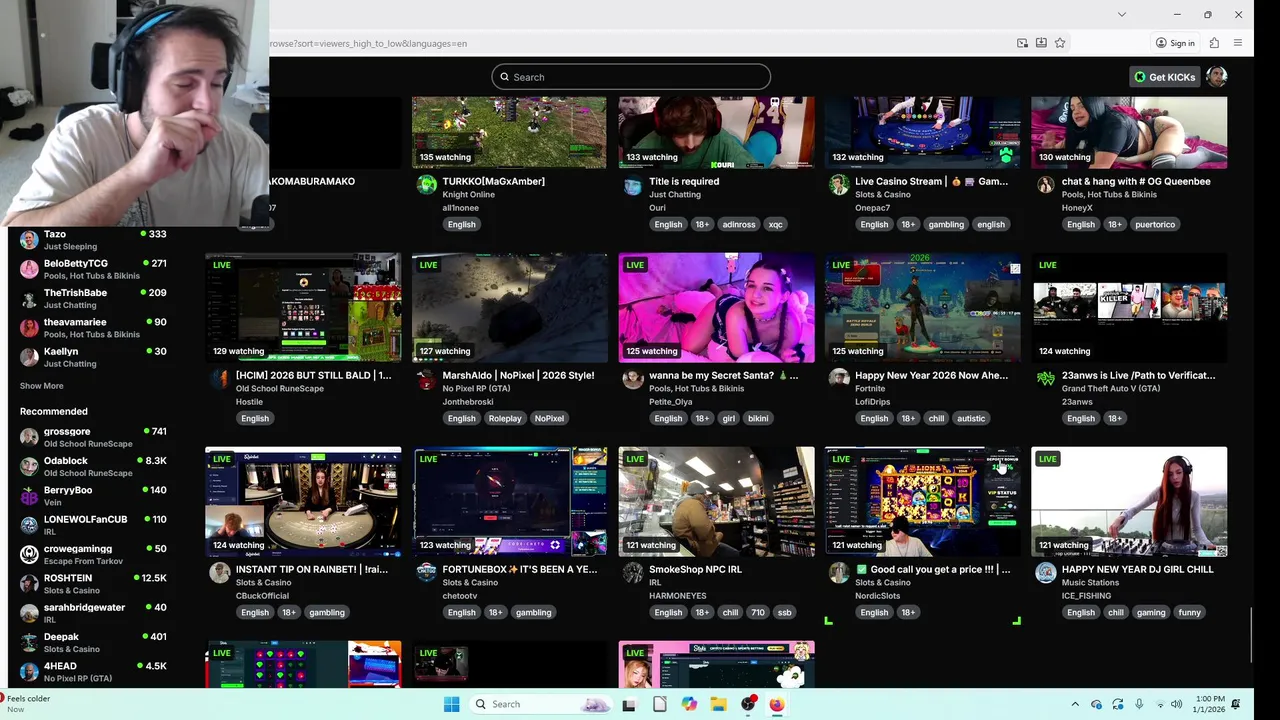1280x720 pixels.
Task: Open ROSHTEIN recommended channel
Action: 92,583
